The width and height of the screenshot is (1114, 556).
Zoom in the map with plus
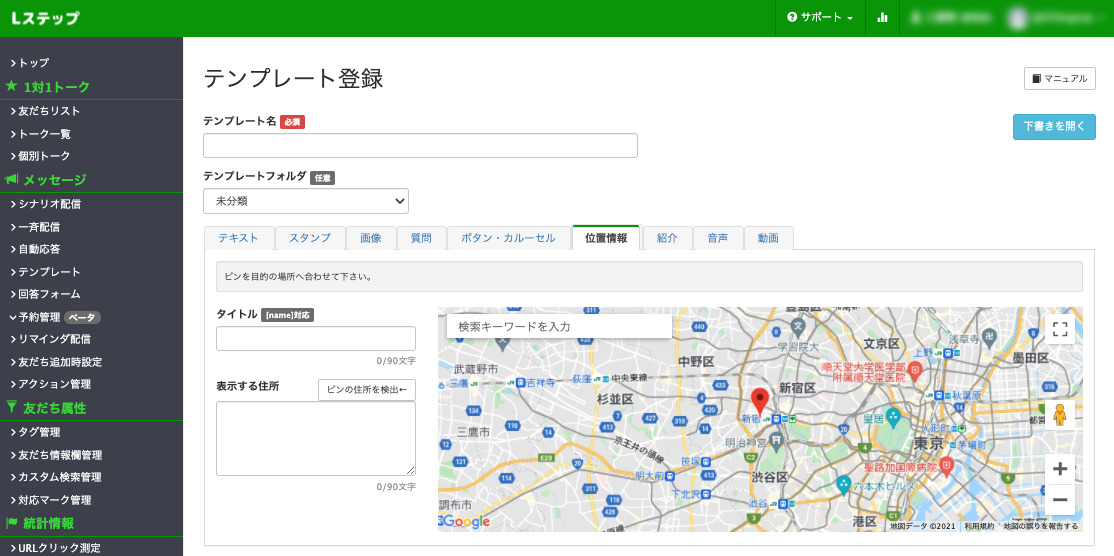pos(1060,469)
